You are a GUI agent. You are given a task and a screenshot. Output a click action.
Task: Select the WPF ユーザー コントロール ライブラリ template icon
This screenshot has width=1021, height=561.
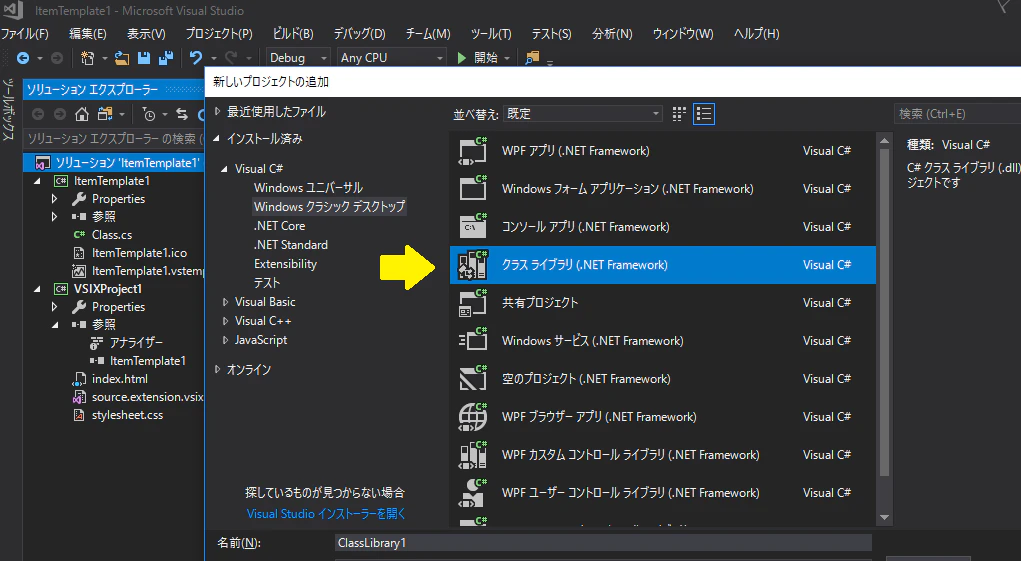click(473, 493)
